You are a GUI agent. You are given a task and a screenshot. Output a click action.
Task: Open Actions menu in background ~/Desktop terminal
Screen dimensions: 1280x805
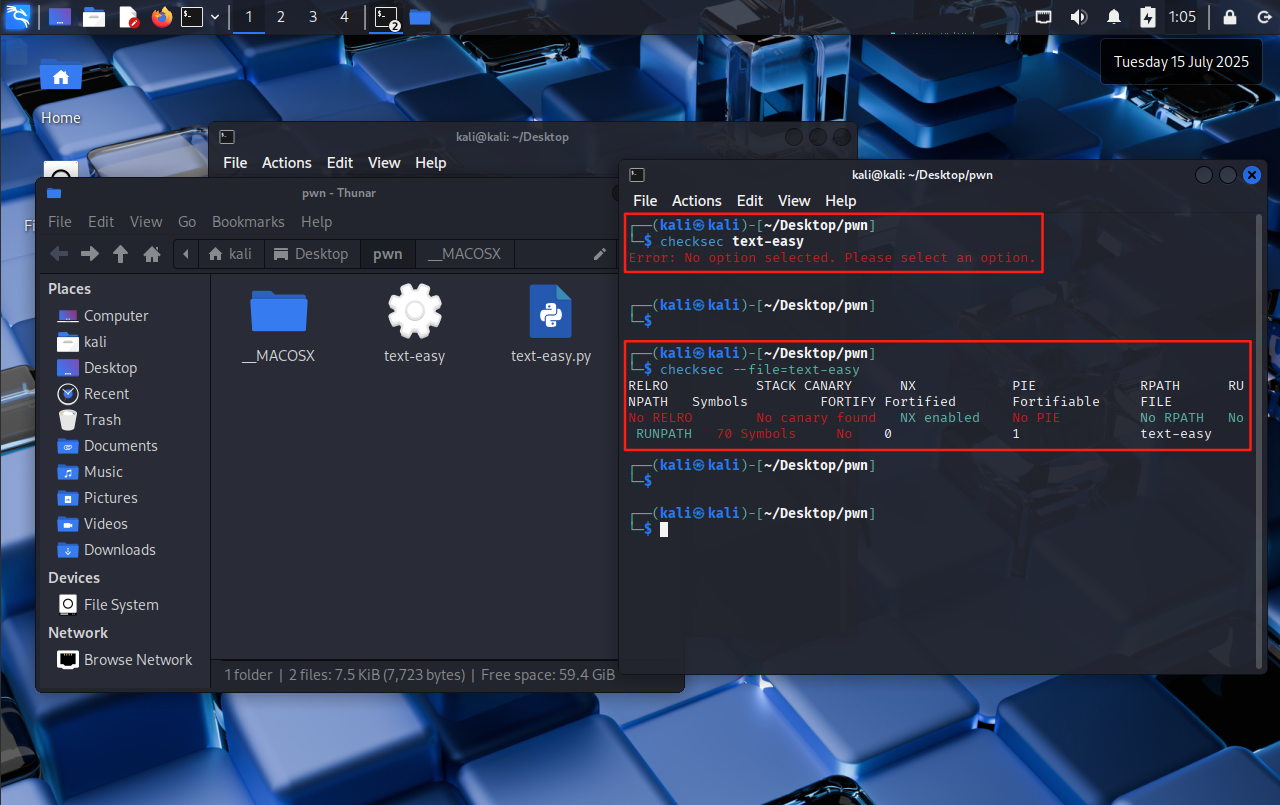pos(286,163)
